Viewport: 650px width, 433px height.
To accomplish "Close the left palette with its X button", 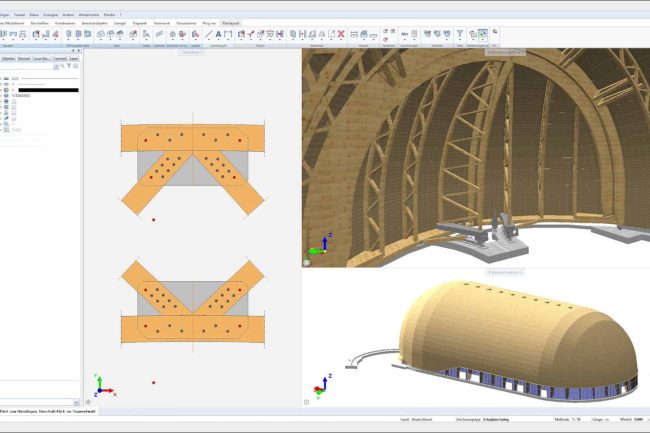I will 78,51.
